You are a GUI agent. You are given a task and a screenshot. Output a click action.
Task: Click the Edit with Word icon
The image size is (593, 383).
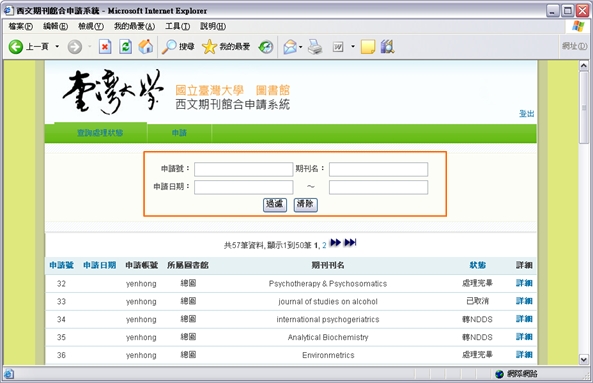[x=338, y=47]
